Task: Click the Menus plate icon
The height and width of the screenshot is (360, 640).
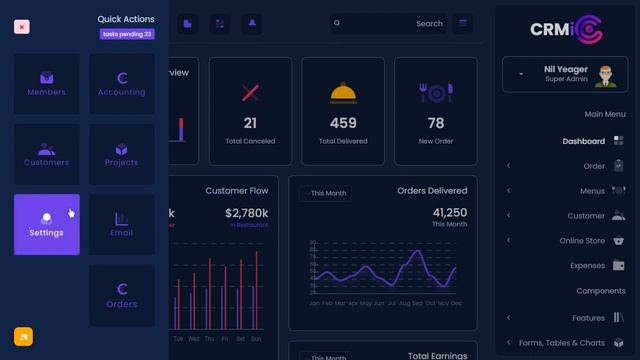Action: point(619,190)
